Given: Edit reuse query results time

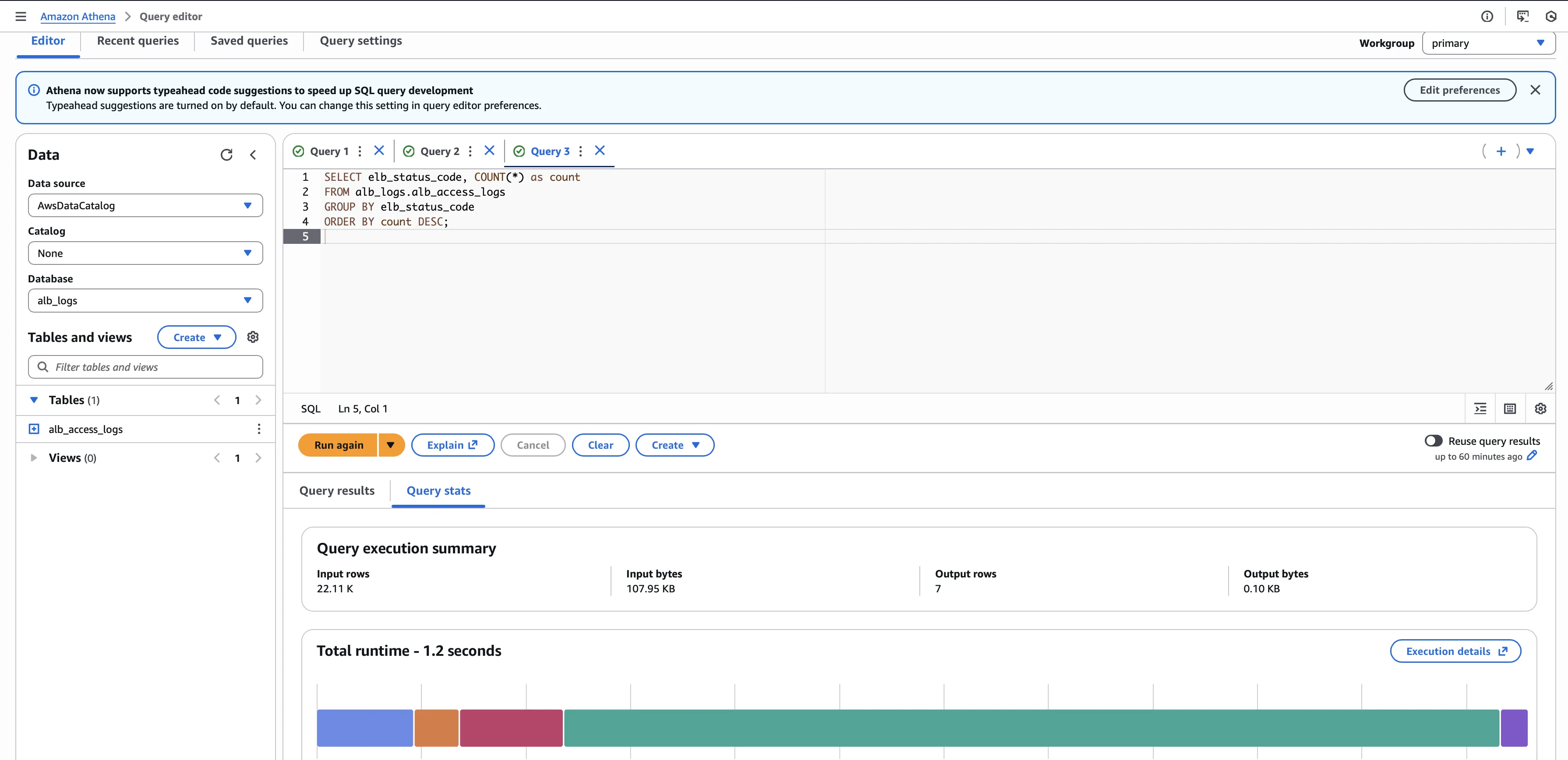Looking at the screenshot, I should point(1532,456).
